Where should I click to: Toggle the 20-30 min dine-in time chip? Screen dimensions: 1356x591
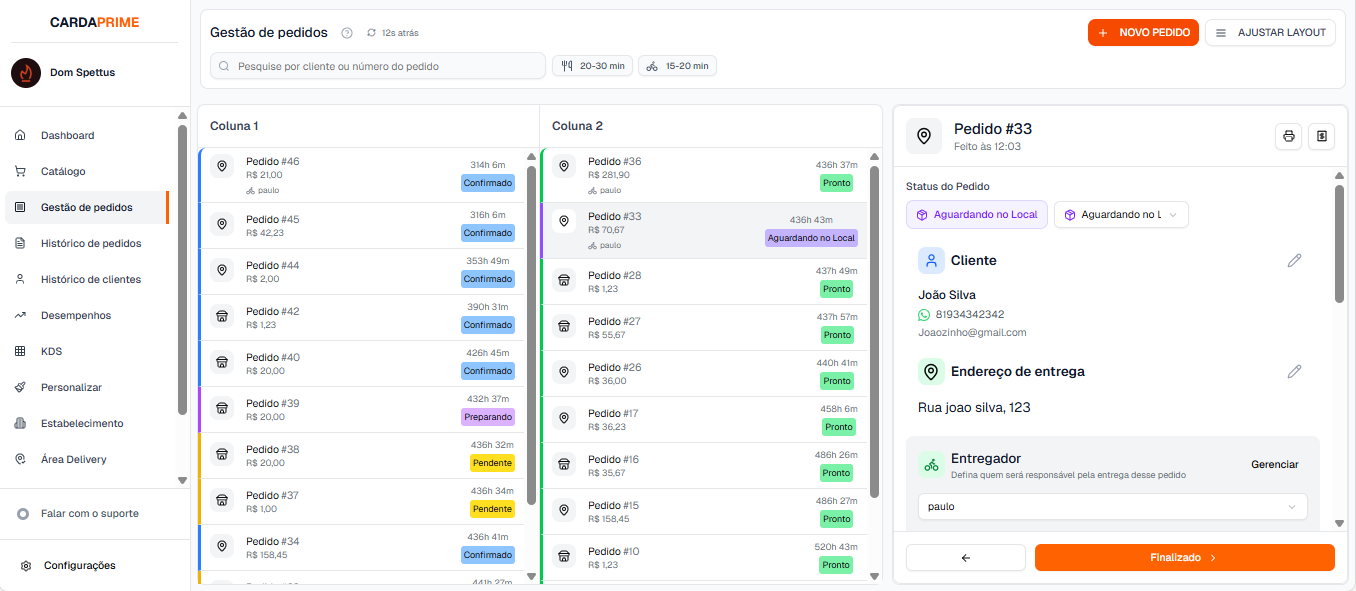[592, 66]
